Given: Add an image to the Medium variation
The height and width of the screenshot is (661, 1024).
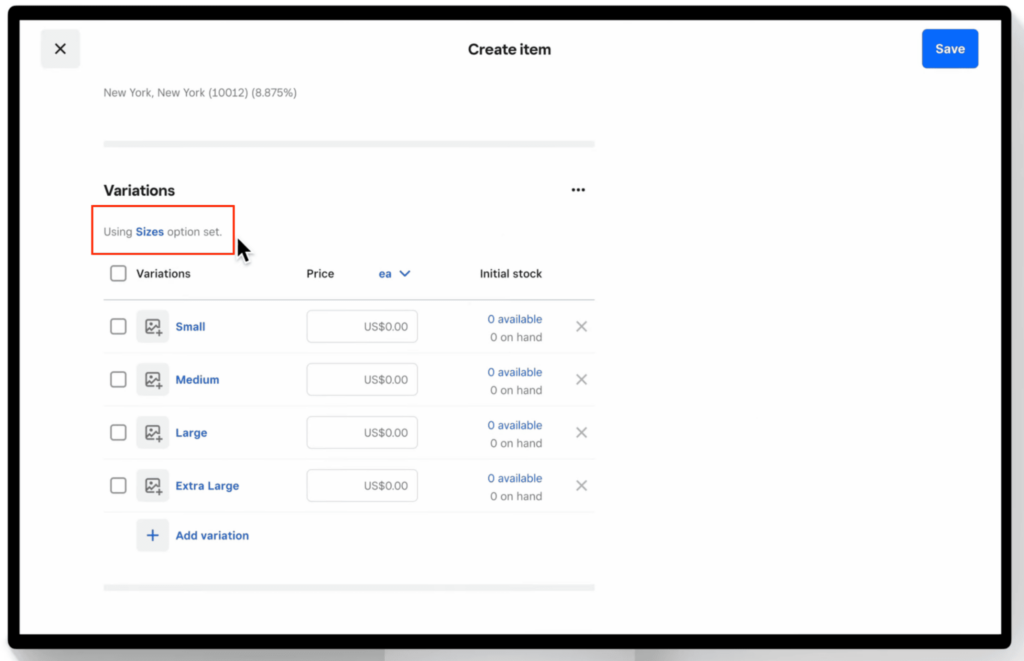Looking at the screenshot, I should click(x=153, y=379).
